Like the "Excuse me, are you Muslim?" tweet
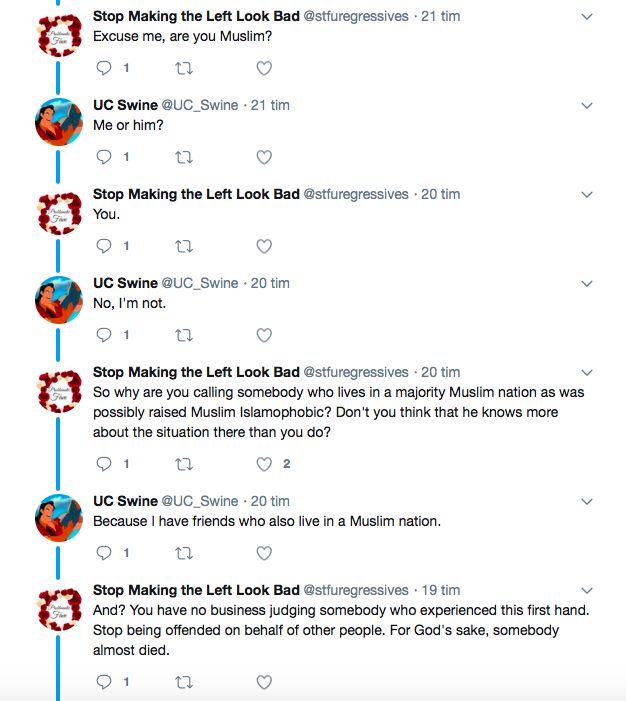This screenshot has width=626, height=701. tap(264, 68)
